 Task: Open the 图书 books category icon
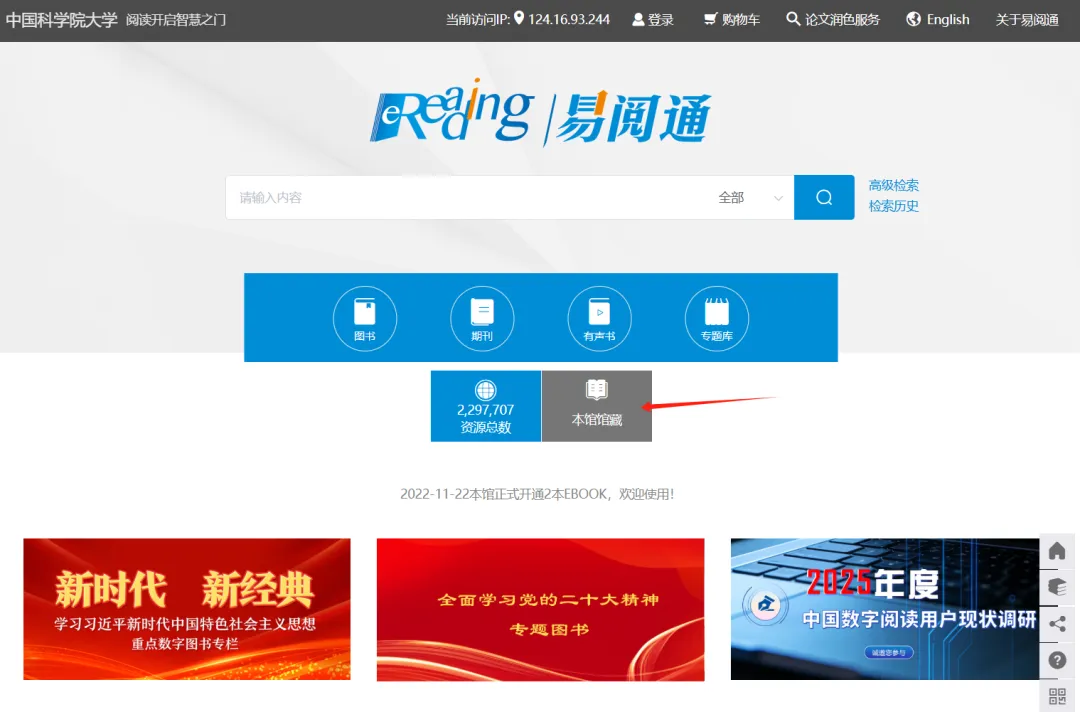click(364, 318)
